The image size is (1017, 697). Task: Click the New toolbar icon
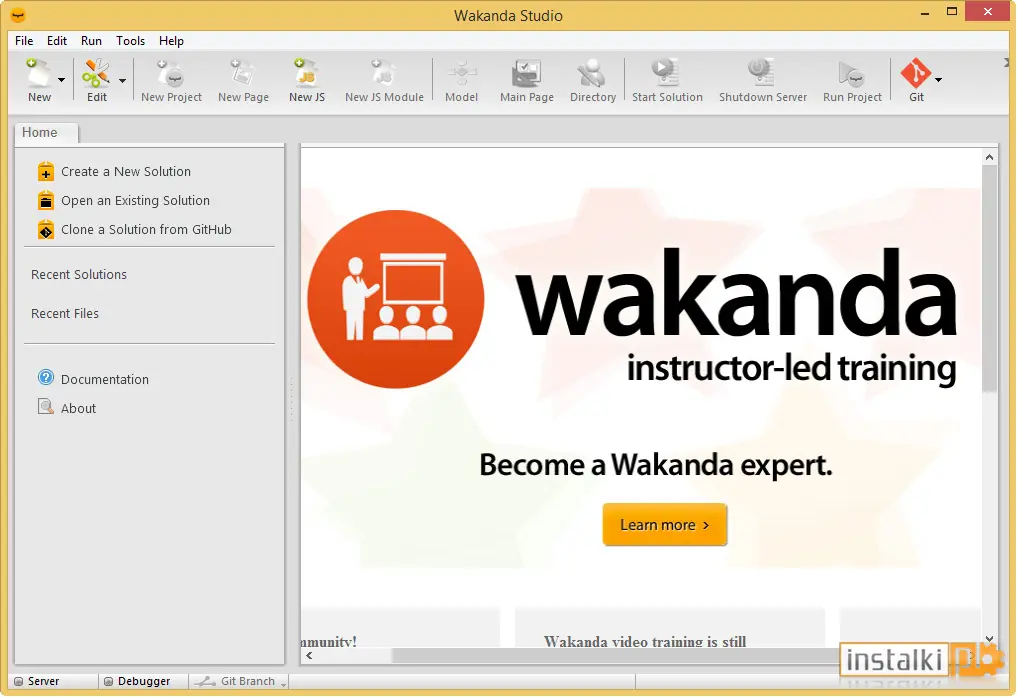(39, 73)
